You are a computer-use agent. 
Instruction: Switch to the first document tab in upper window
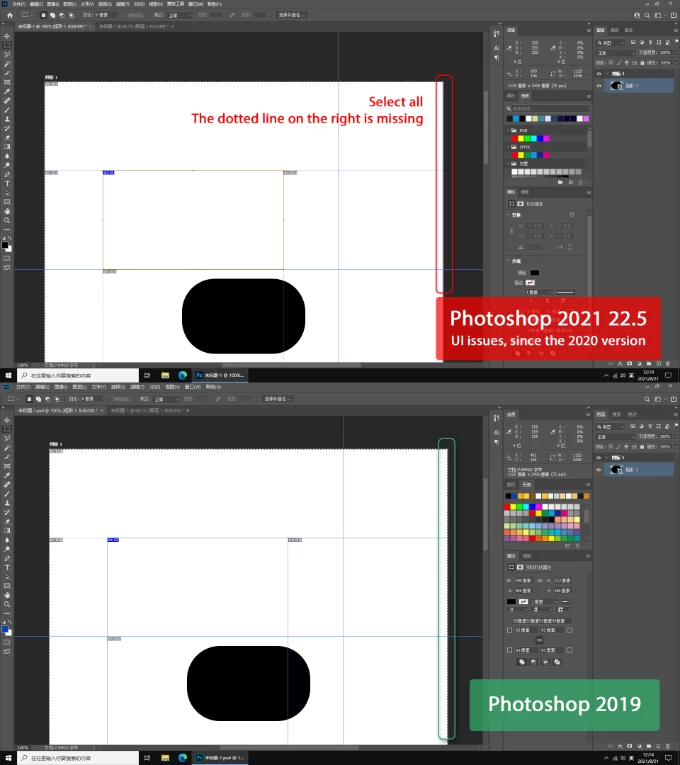point(52,26)
